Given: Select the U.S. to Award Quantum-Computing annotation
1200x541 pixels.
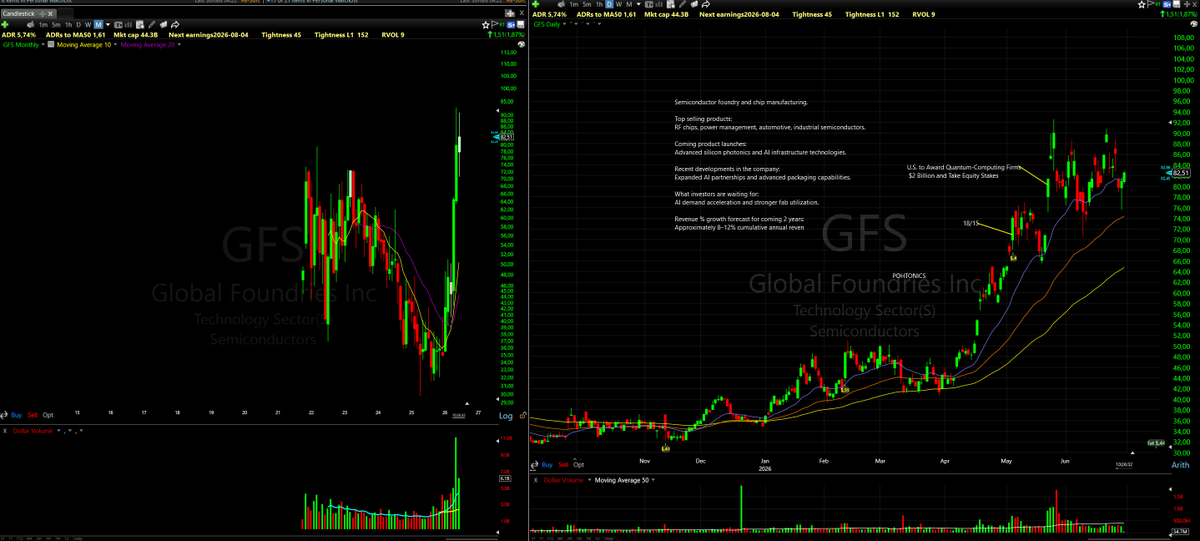Looking at the screenshot, I should click(x=963, y=171).
